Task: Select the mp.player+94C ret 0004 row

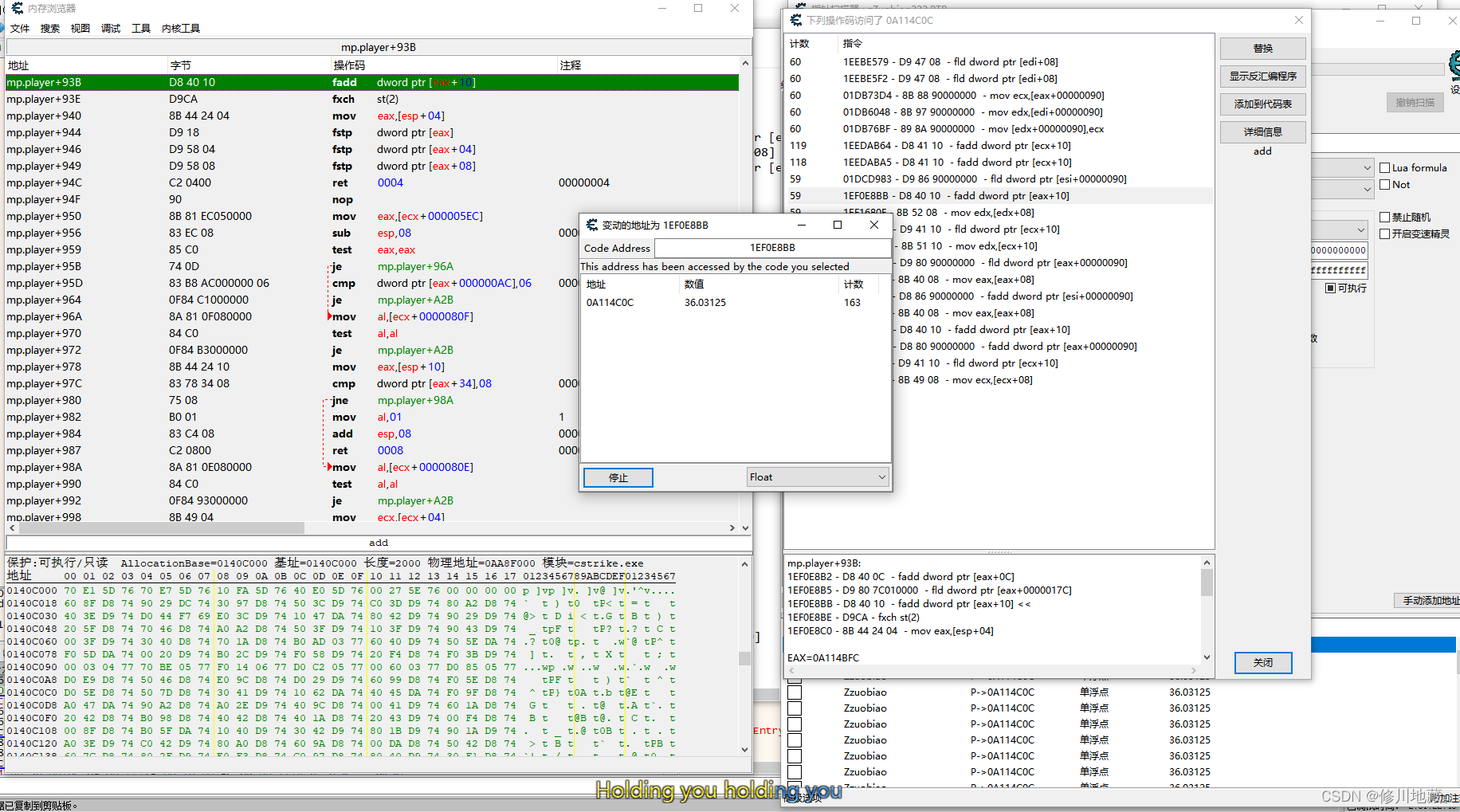Action: [372, 182]
